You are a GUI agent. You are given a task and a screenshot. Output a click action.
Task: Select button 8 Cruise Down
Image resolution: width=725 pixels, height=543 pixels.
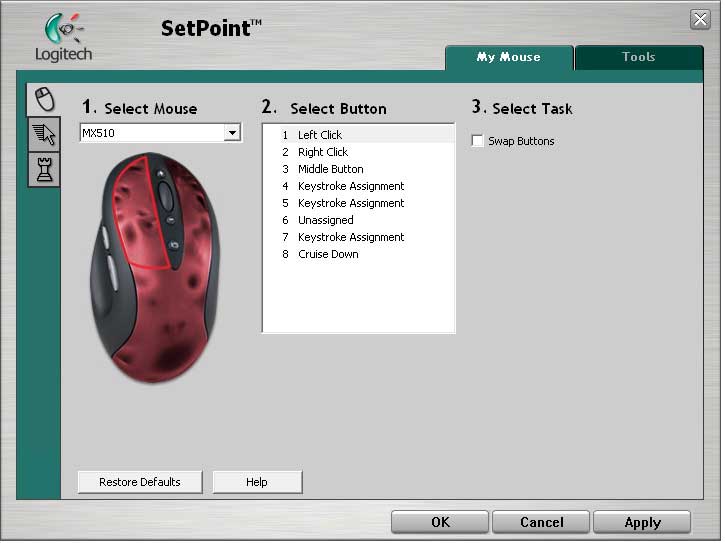359,254
